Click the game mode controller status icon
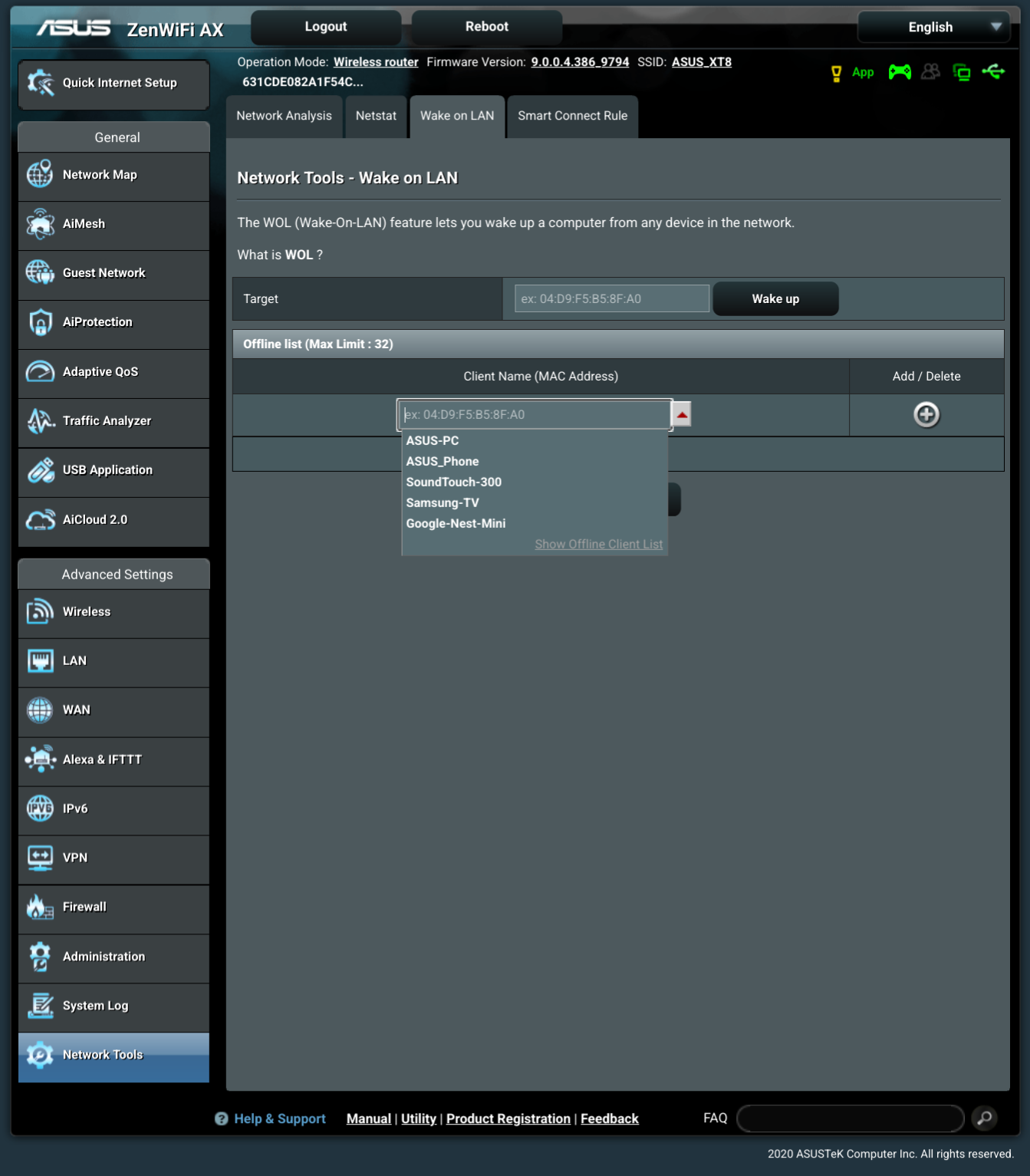This screenshot has width=1030, height=1176. [900, 72]
